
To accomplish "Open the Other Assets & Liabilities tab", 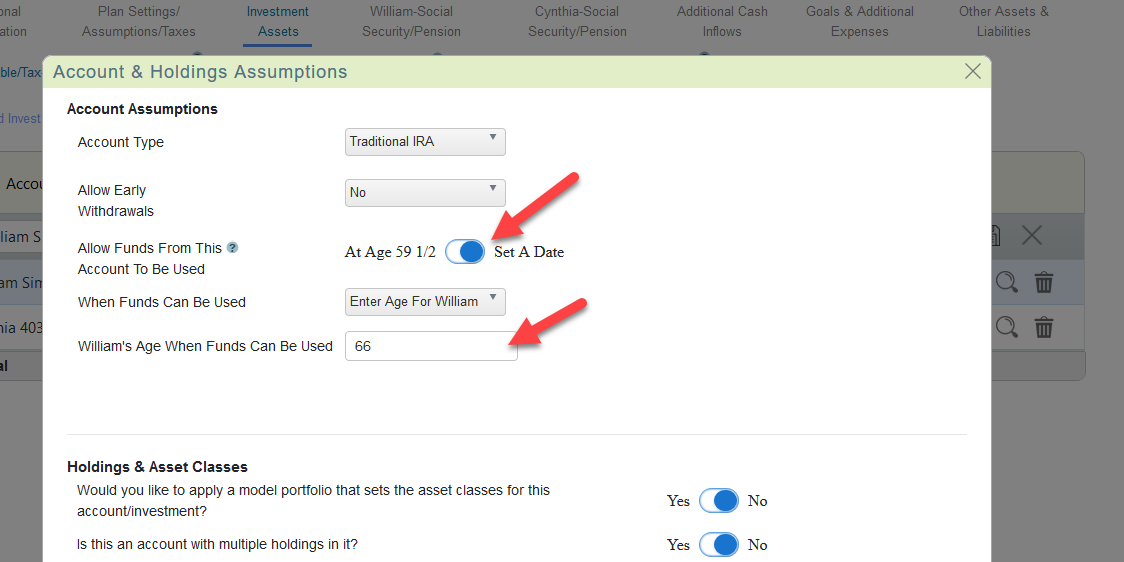I will point(1004,22).
